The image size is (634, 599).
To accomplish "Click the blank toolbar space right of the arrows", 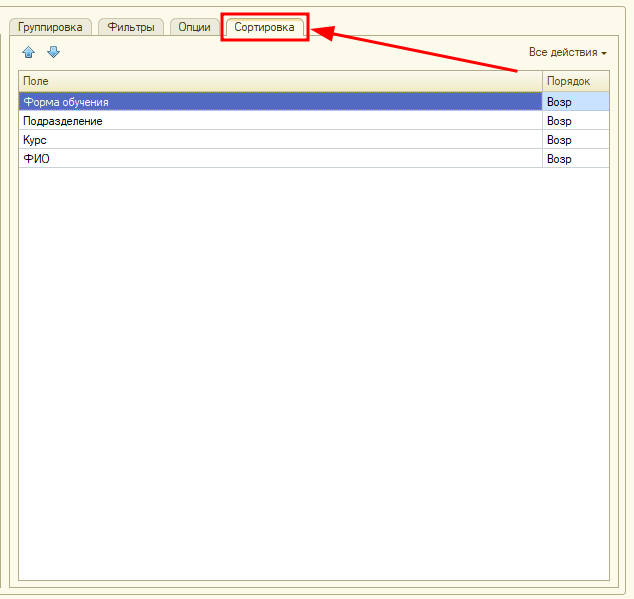I will pos(290,52).
